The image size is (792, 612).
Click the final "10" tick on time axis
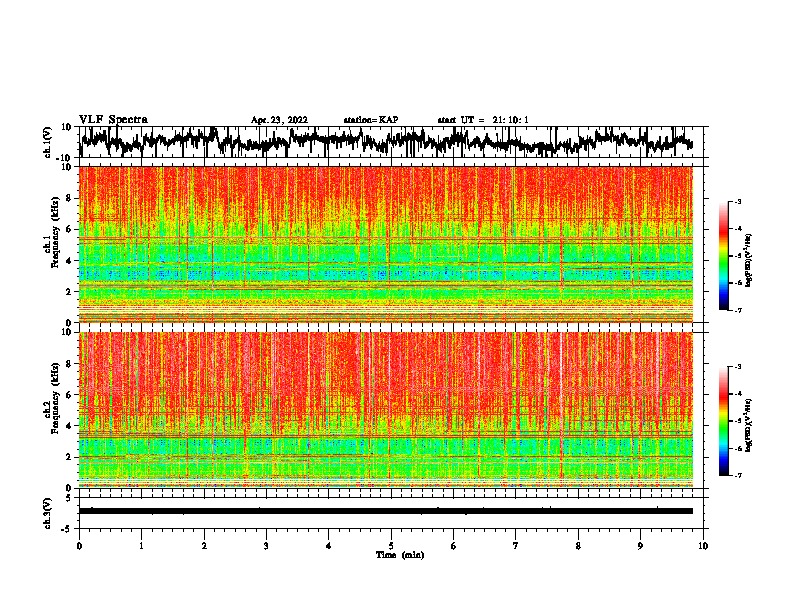pyautogui.click(x=703, y=546)
